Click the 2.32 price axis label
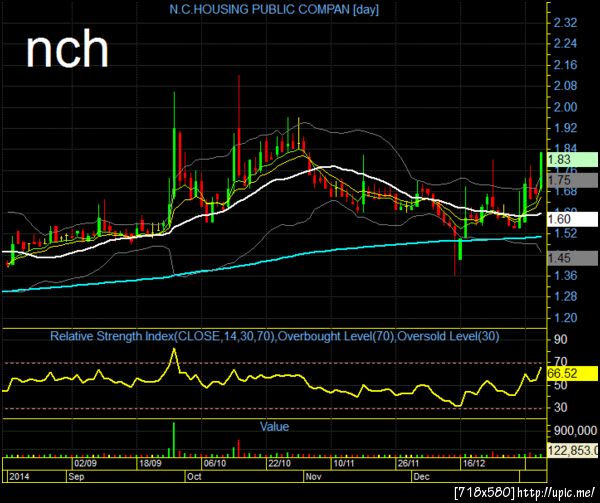 (x=565, y=23)
